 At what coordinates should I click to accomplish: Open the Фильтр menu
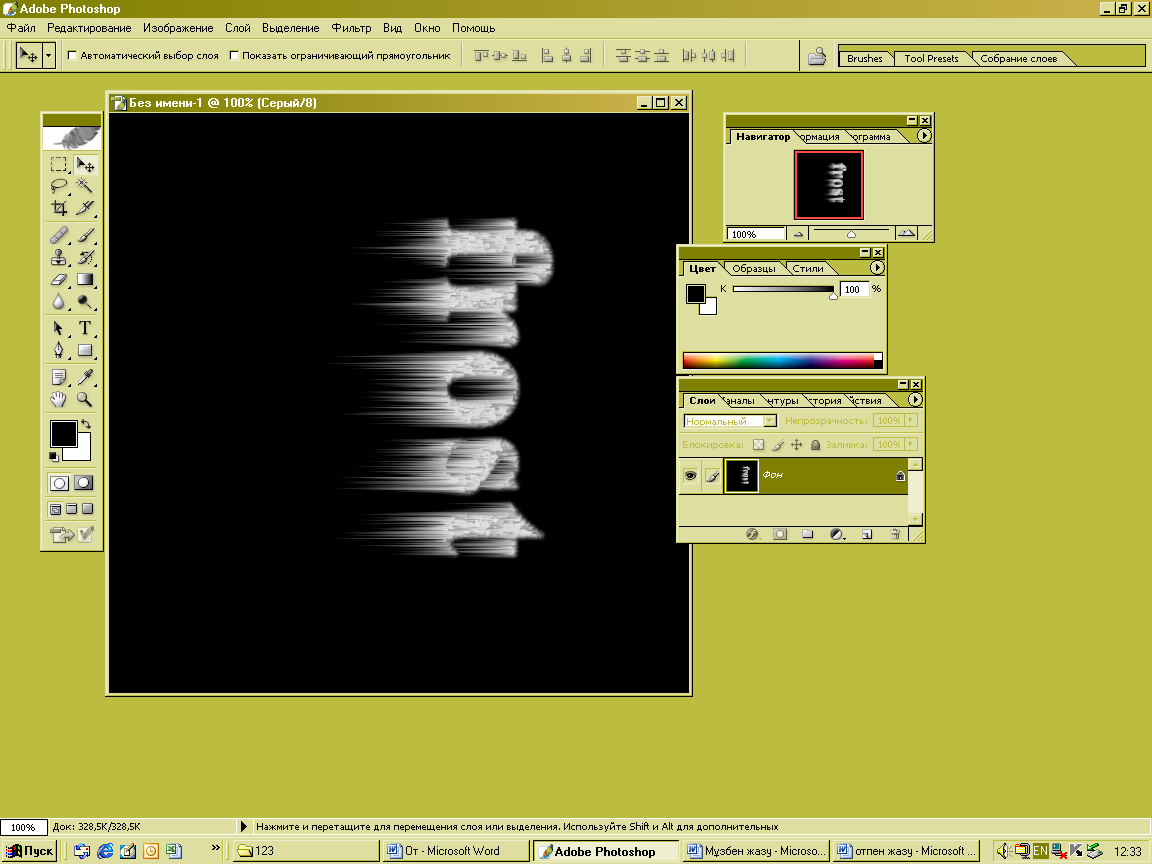pos(351,28)
